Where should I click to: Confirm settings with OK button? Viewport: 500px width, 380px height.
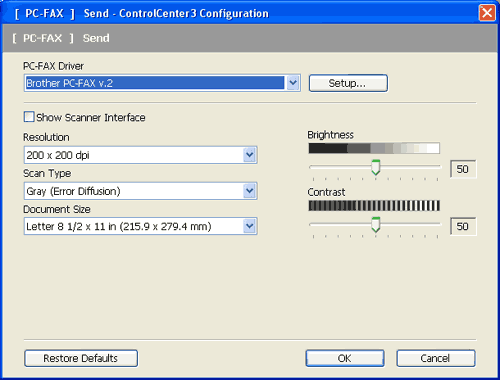tap(345, 358)
